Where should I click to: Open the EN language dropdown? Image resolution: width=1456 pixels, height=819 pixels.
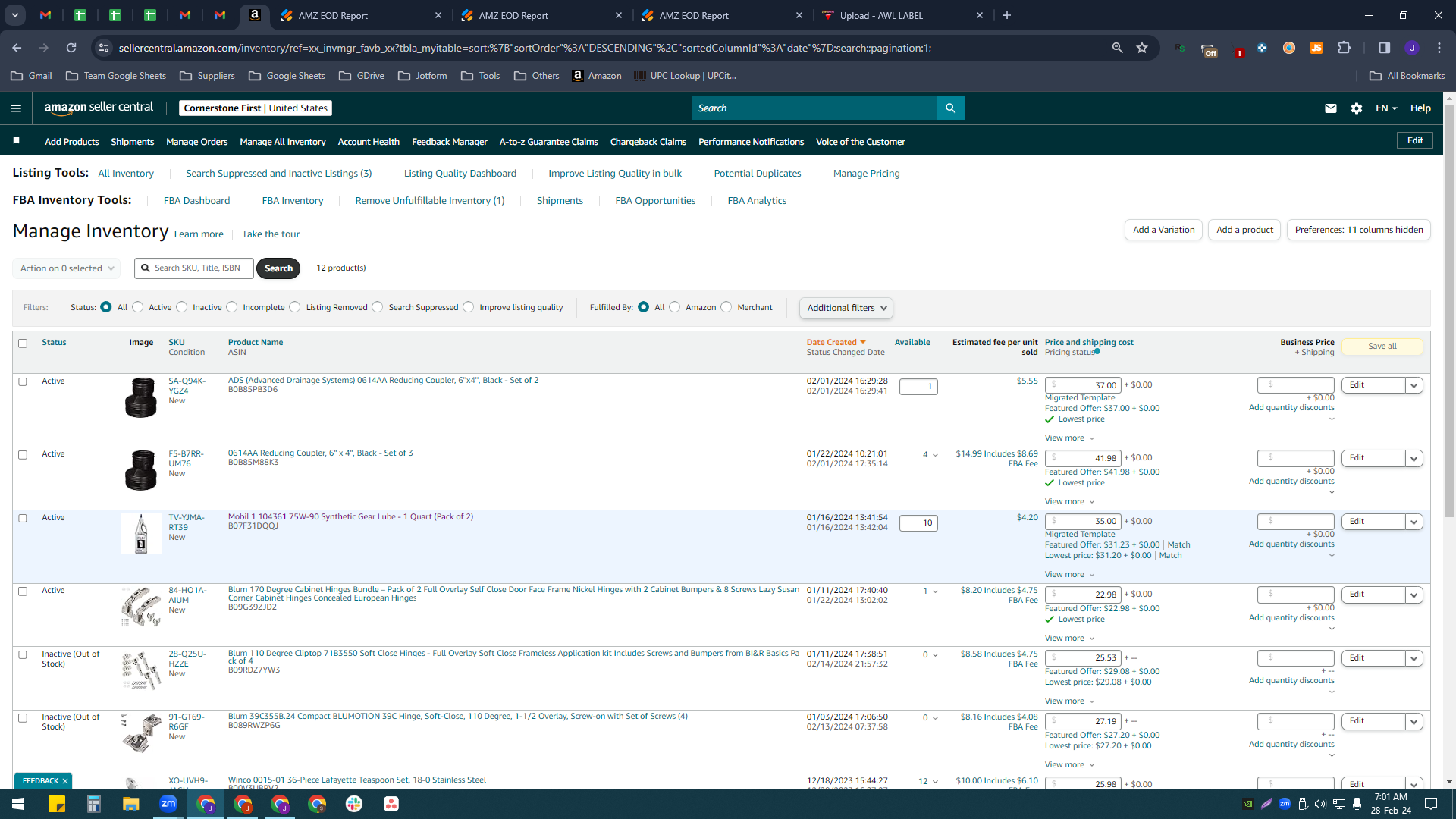[1386, 108]
